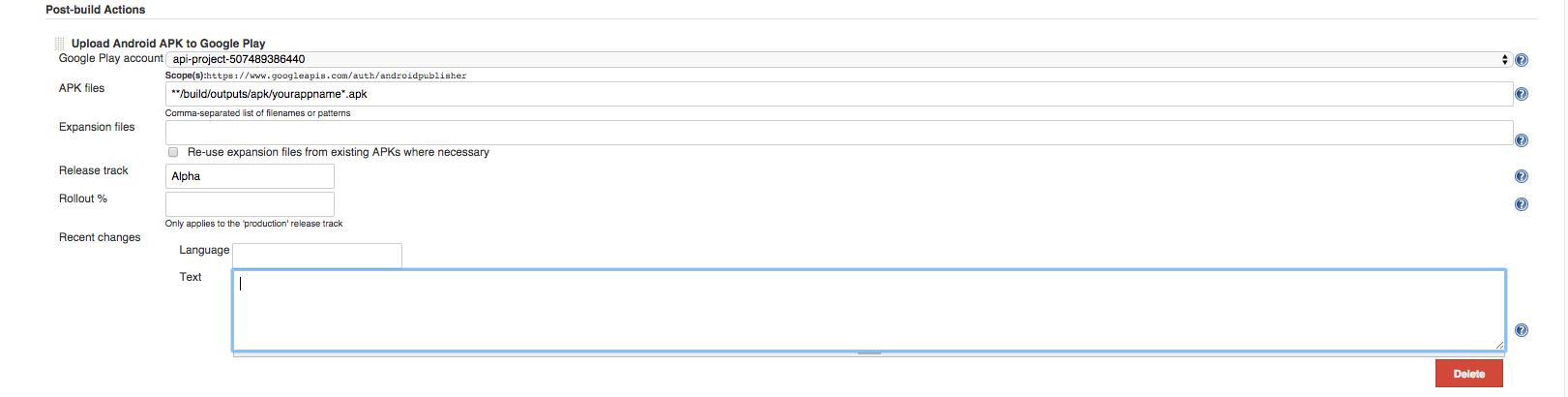
Task: Show help for Recent changes text
Action: coord(1521,330)
